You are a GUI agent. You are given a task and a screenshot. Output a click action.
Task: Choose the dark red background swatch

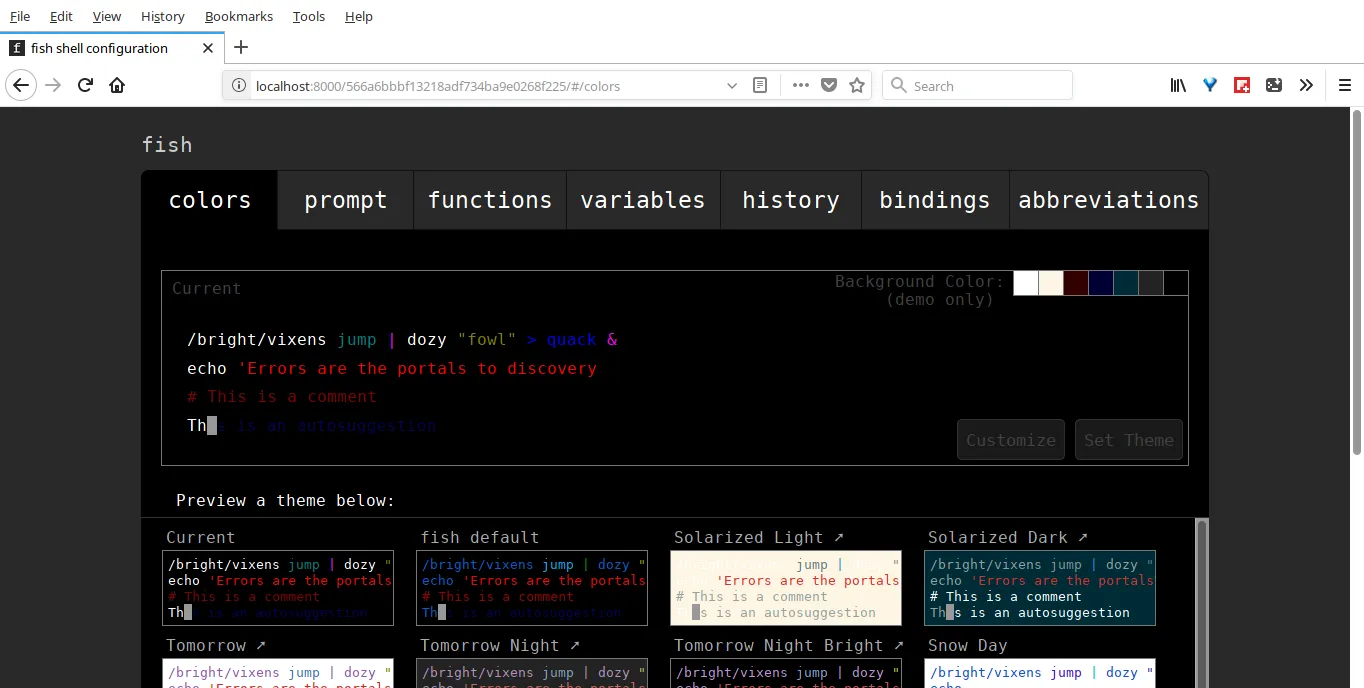pyautogui.click(x=1076, y=283)
